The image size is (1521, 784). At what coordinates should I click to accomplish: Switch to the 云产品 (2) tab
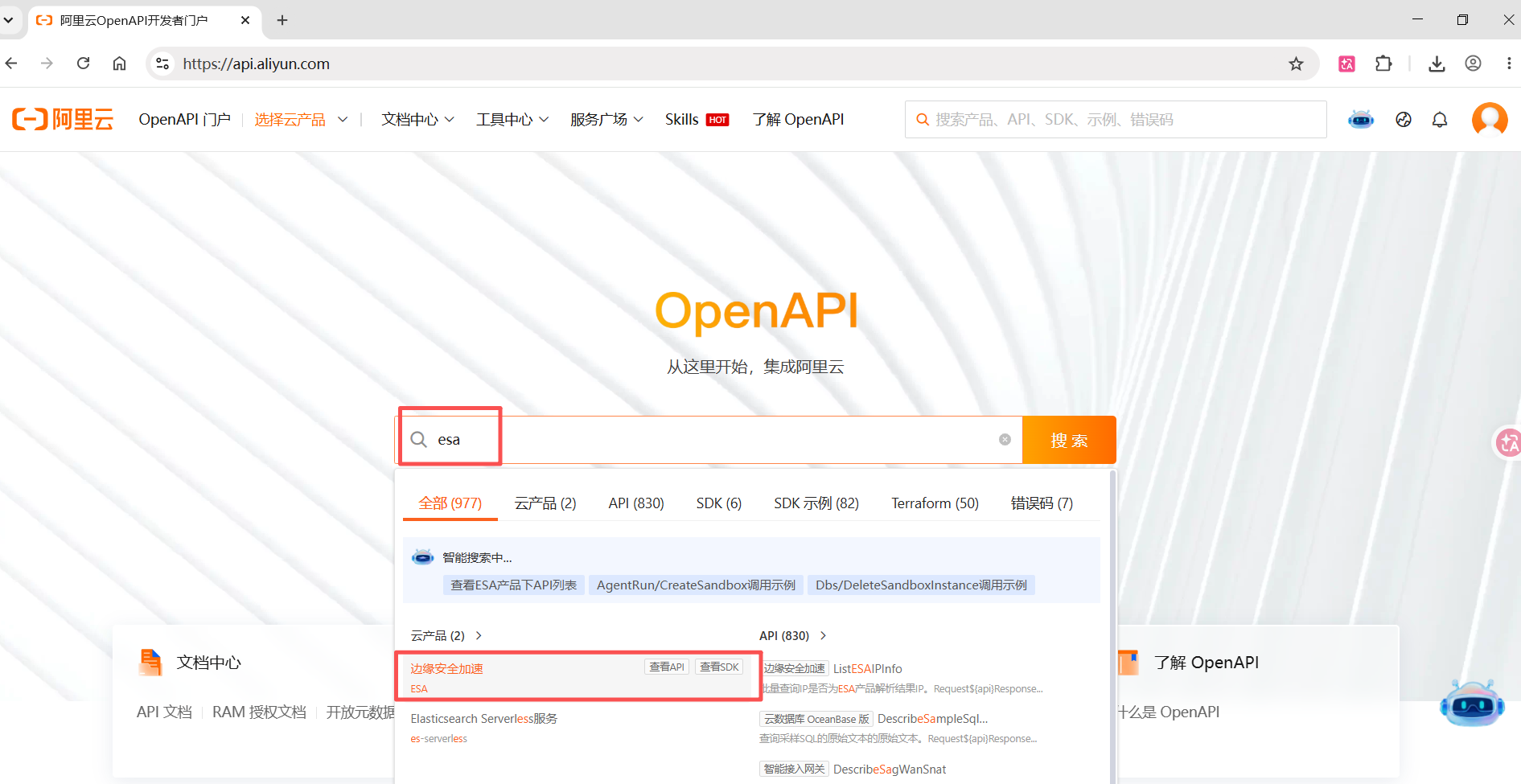(545, 503)
